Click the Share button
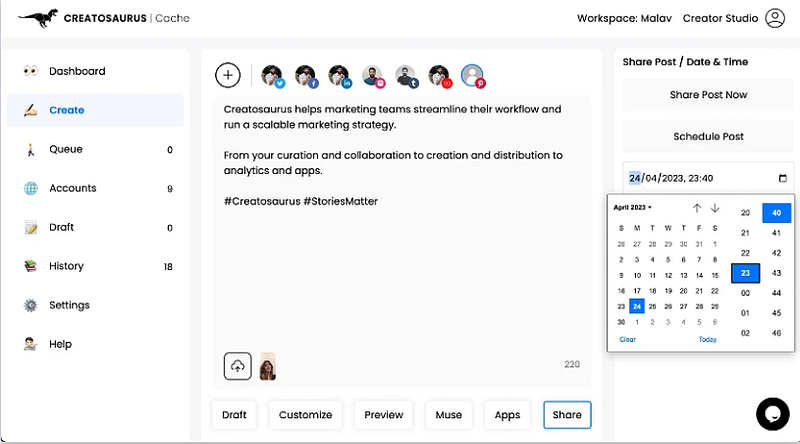800x444 pixels. coord(567,415)
